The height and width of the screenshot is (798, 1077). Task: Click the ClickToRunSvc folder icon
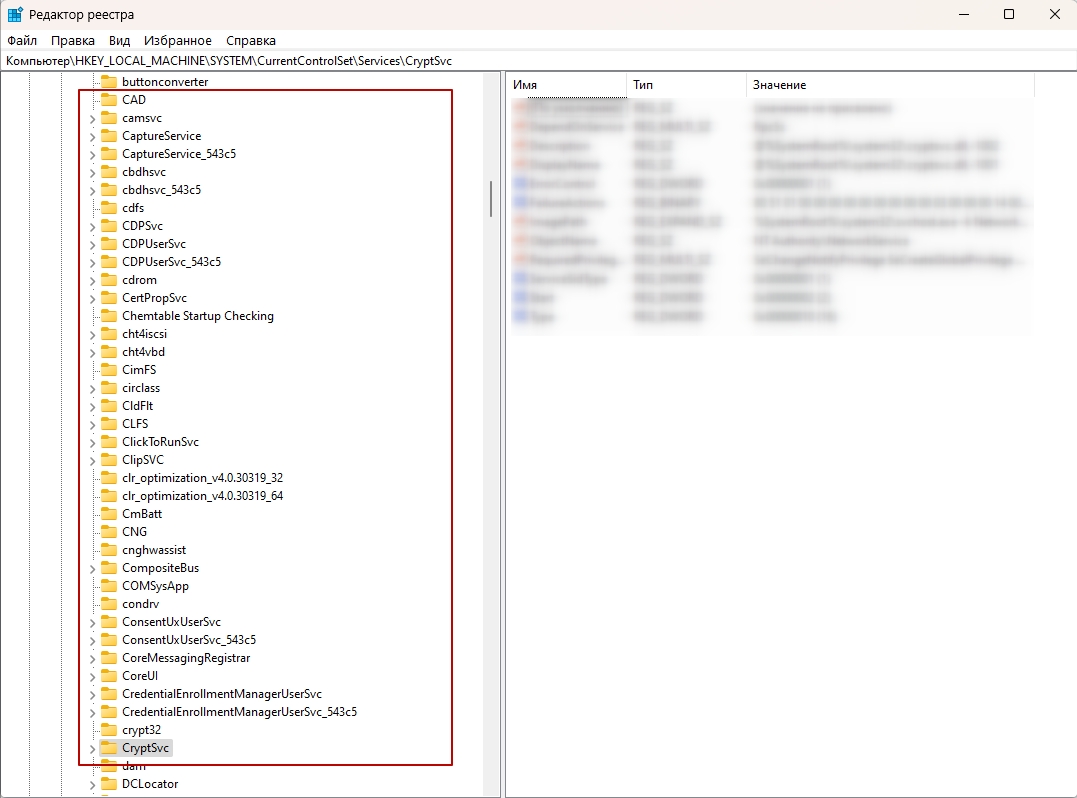[109, 442]
